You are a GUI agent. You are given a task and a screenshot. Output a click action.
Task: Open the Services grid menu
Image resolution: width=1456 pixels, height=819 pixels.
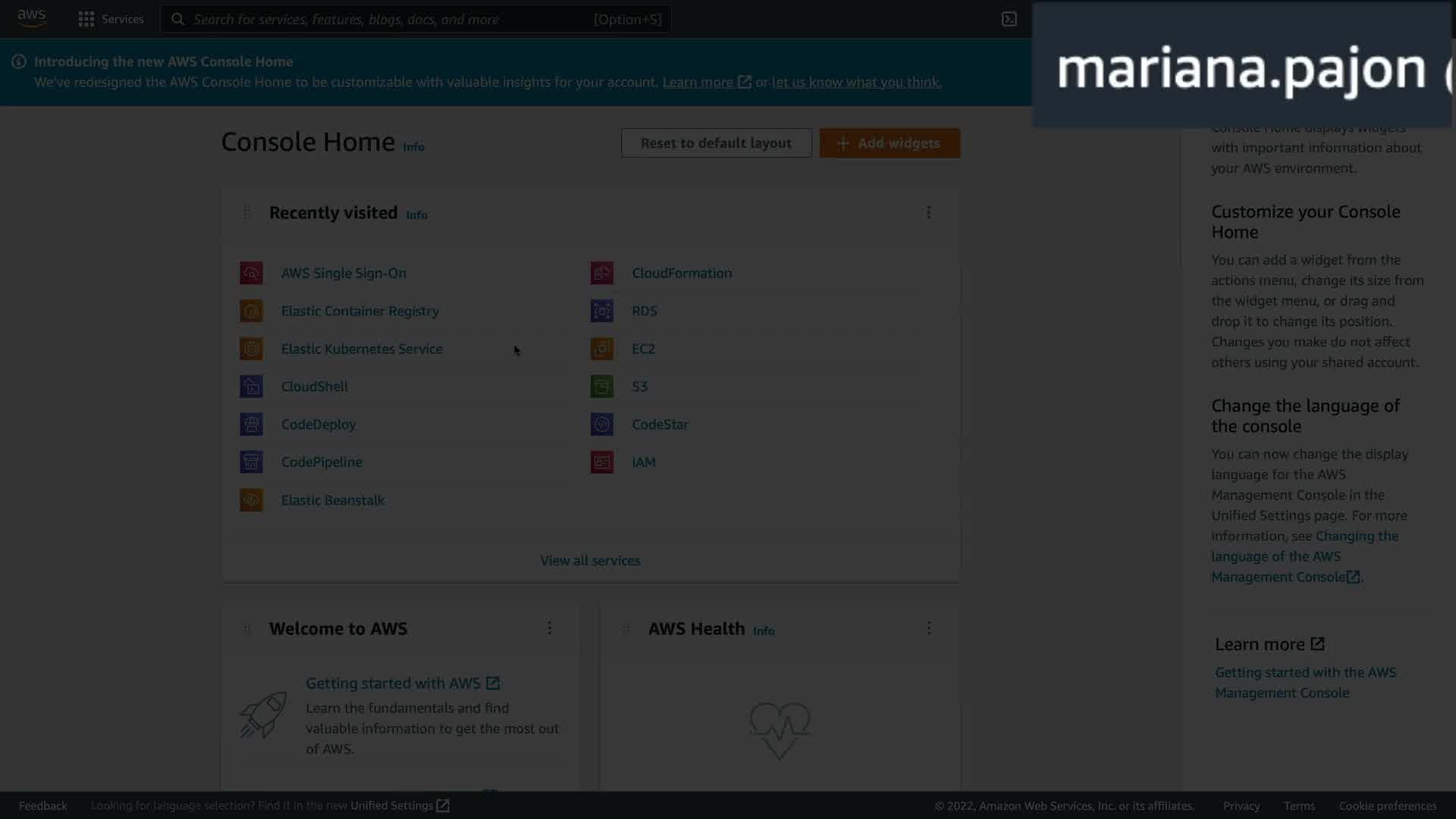[x=86, y=19]
